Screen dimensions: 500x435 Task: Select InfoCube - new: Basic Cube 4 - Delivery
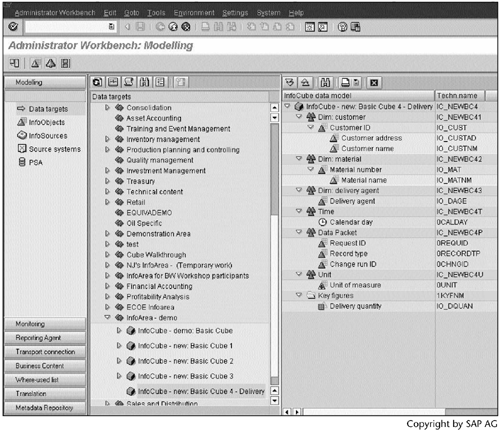coord(201,391)
